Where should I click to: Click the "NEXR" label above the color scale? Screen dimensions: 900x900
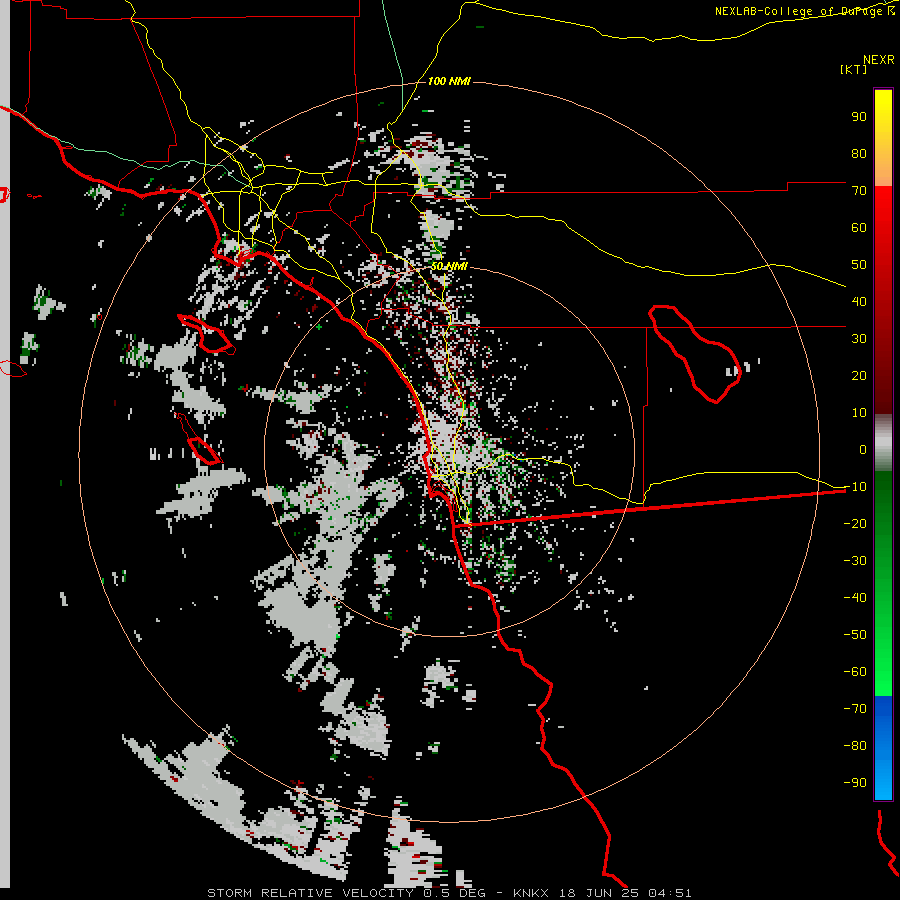tap(879, 60)
